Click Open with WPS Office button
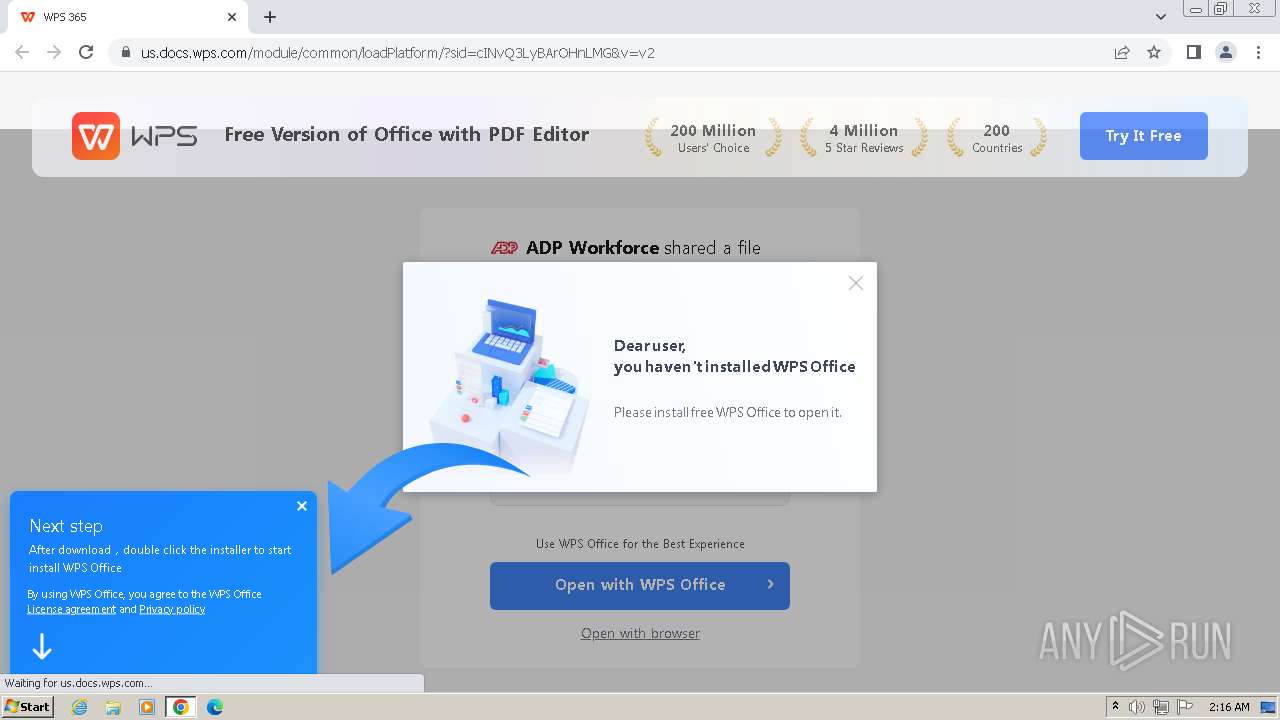This screenshot has width=1280, height=720. [x=640, y=585]
